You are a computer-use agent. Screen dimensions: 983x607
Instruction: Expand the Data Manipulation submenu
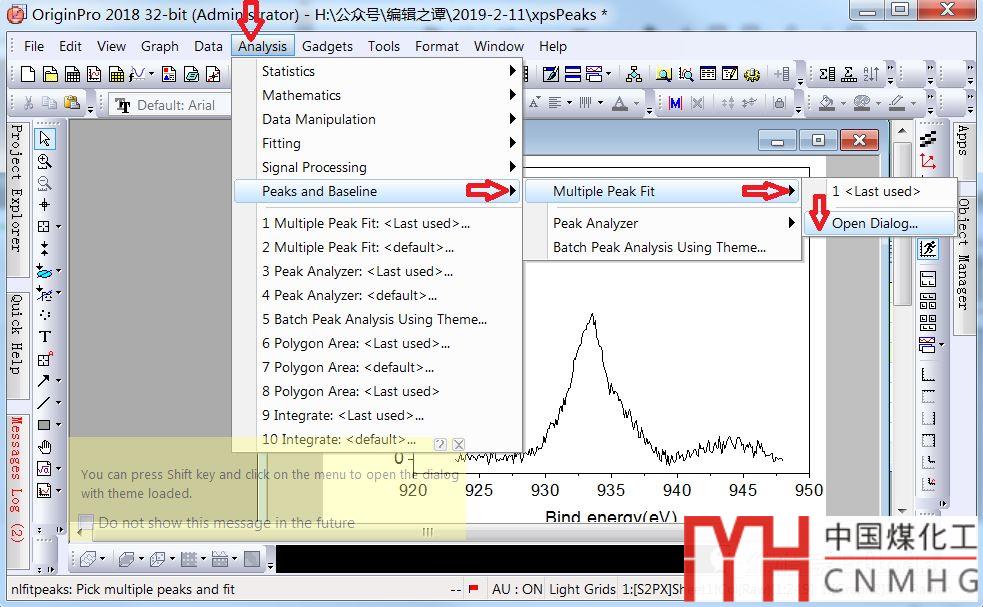377,119
